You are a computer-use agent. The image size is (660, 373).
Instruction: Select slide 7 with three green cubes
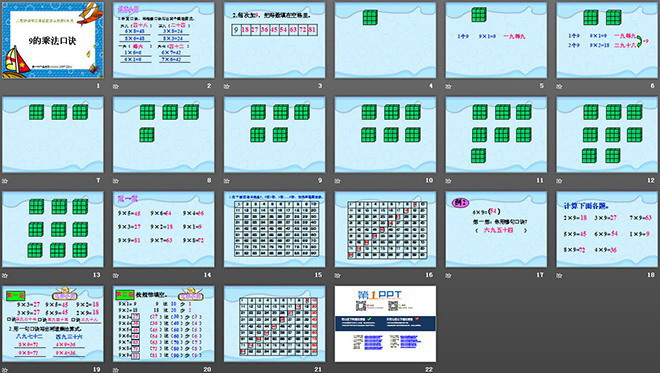[x=53, y=135]
